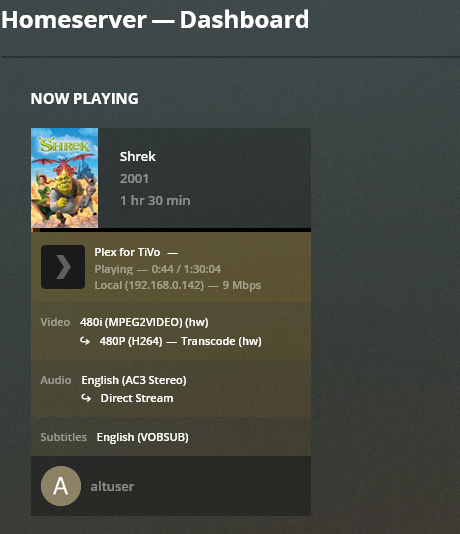
Task: Click the English (AC3 Stereo) audio text
Action: point(134,380)
